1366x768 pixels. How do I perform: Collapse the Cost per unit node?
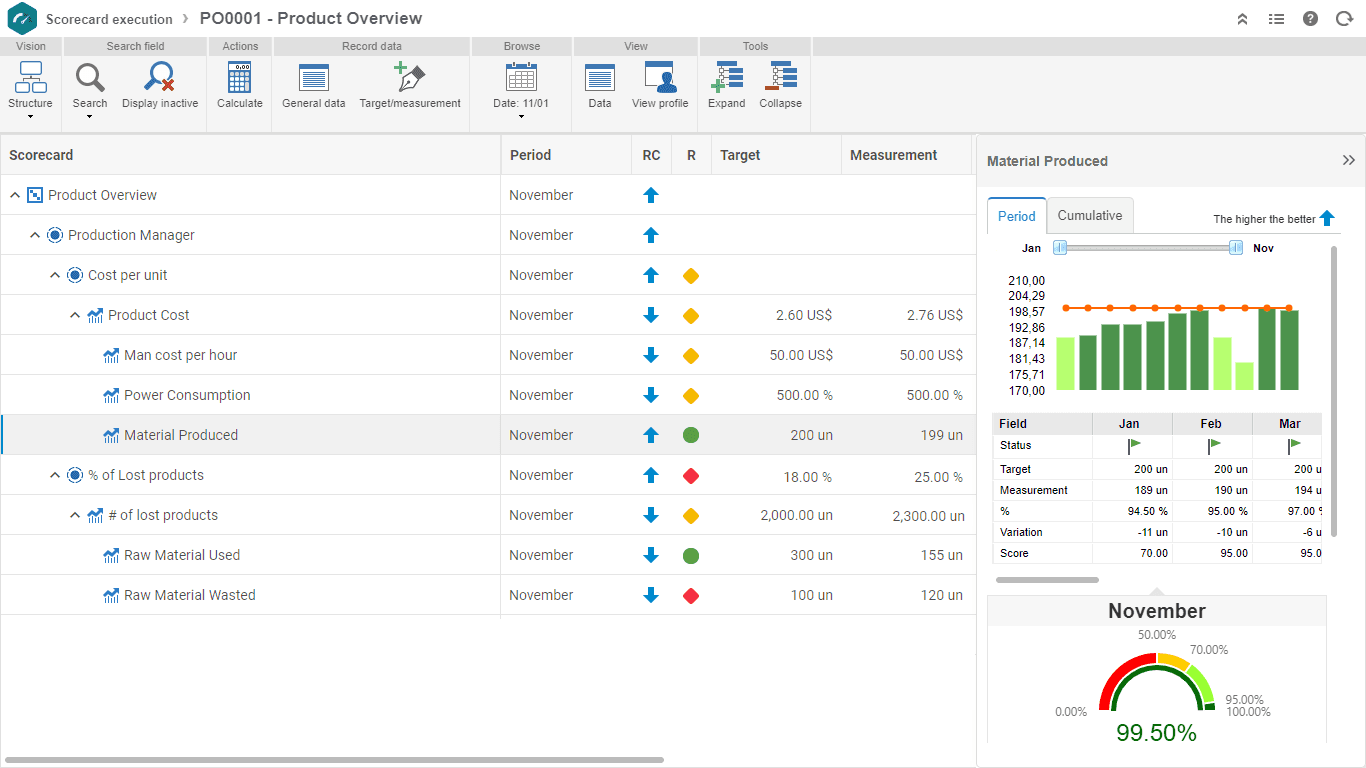coord(55,275)
